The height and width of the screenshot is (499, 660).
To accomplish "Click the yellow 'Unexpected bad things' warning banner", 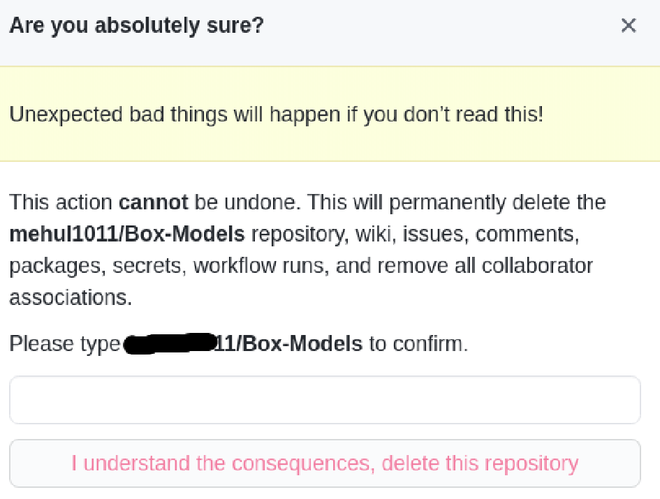I will click(x=276, y=114).
